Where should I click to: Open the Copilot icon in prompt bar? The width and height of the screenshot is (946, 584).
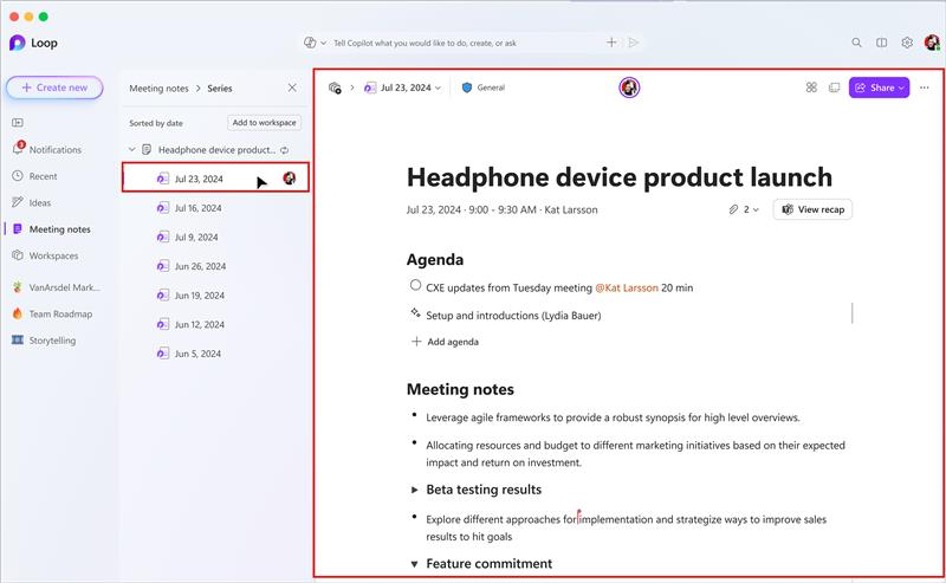pos(310,42)
